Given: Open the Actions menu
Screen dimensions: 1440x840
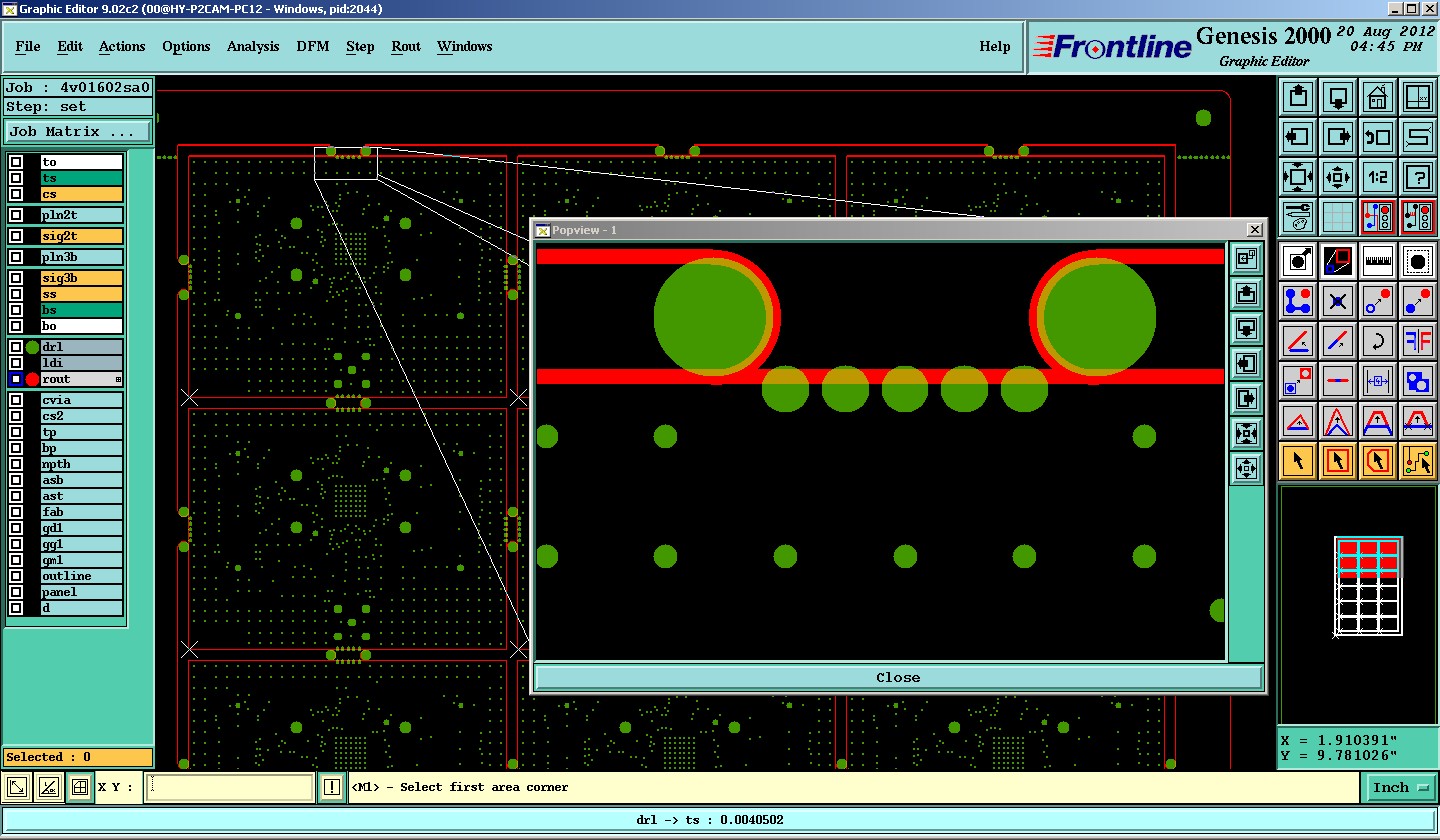Looking at the screenshot, I should coord(122,46).
